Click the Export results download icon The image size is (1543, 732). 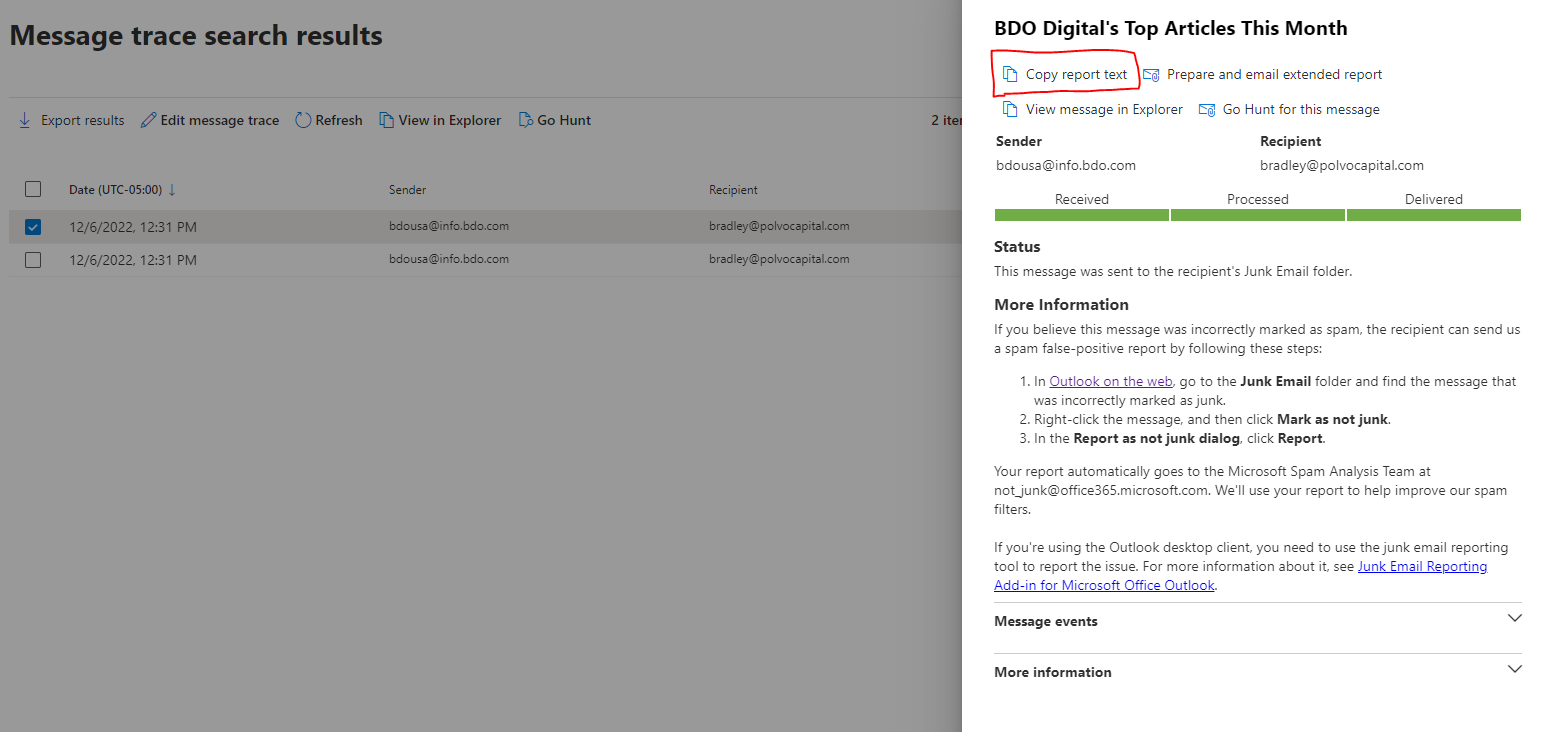point(25,120)
